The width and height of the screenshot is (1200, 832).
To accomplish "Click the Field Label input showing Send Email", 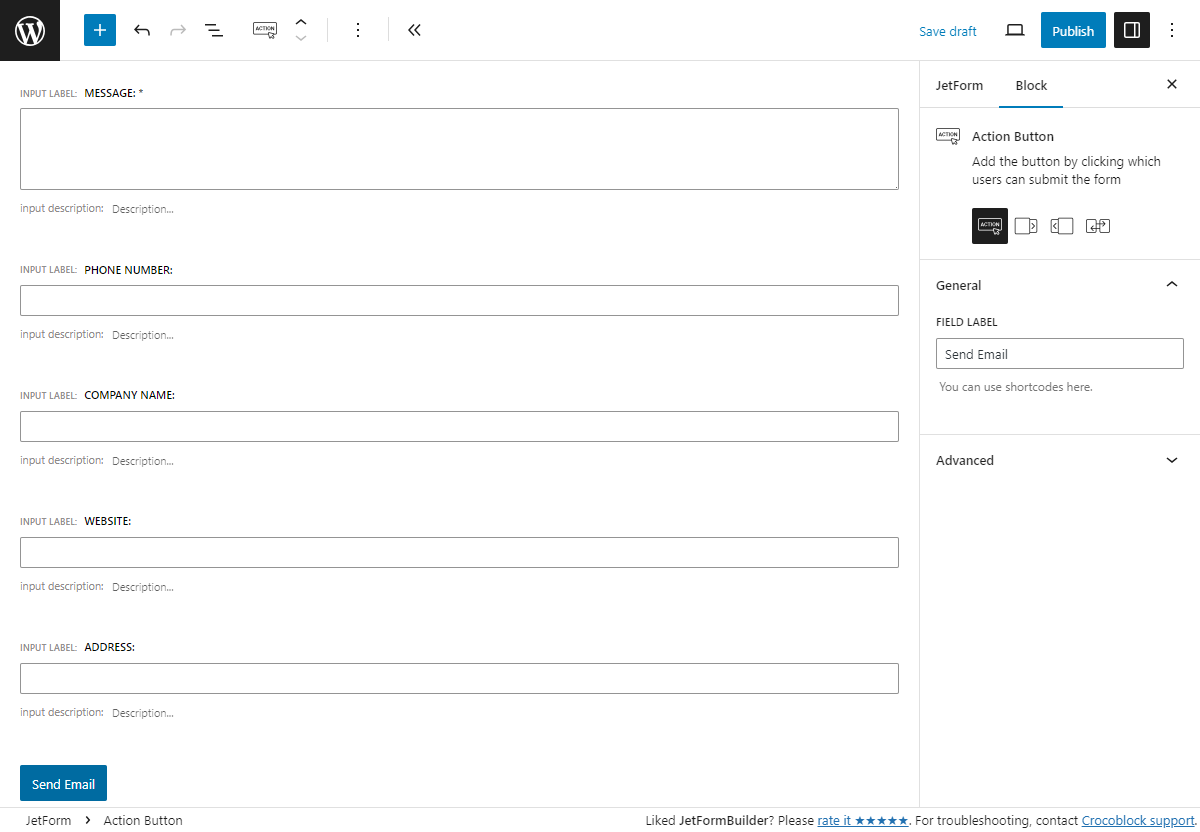I will click(x=1059, y=353).
